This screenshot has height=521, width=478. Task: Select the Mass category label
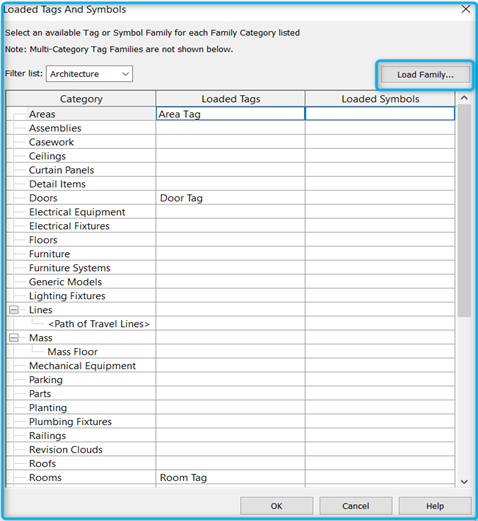pyautogui.click(x=41, y=338)
